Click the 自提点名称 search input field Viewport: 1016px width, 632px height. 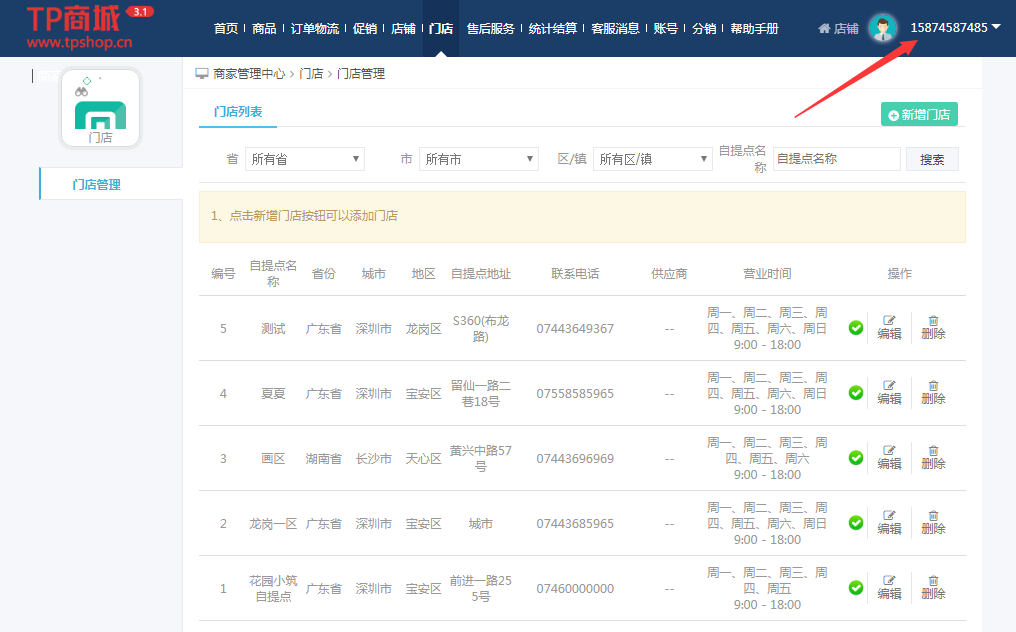coord(836,159)
